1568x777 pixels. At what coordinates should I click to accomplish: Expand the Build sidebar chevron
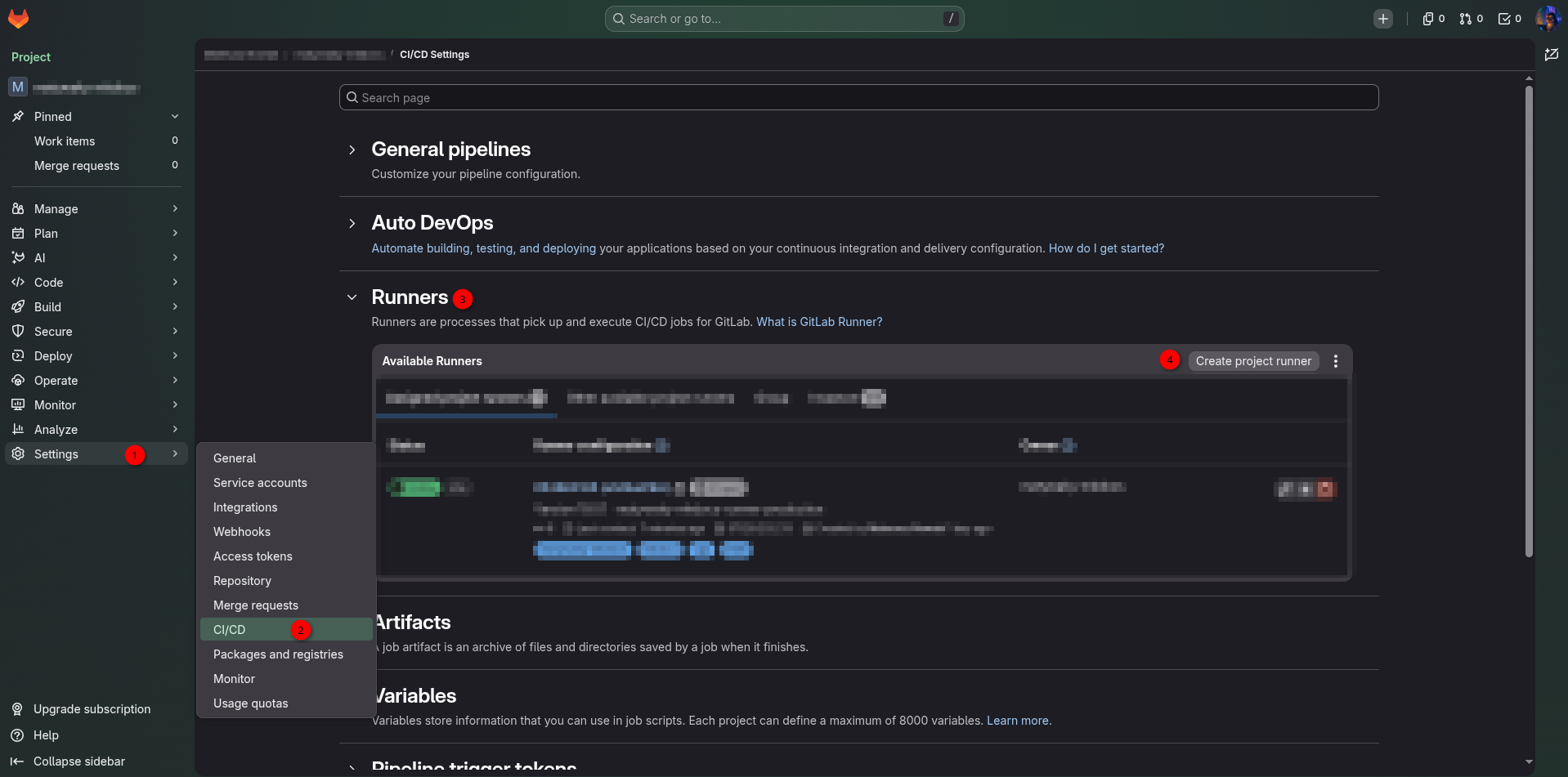pos(175,307)
